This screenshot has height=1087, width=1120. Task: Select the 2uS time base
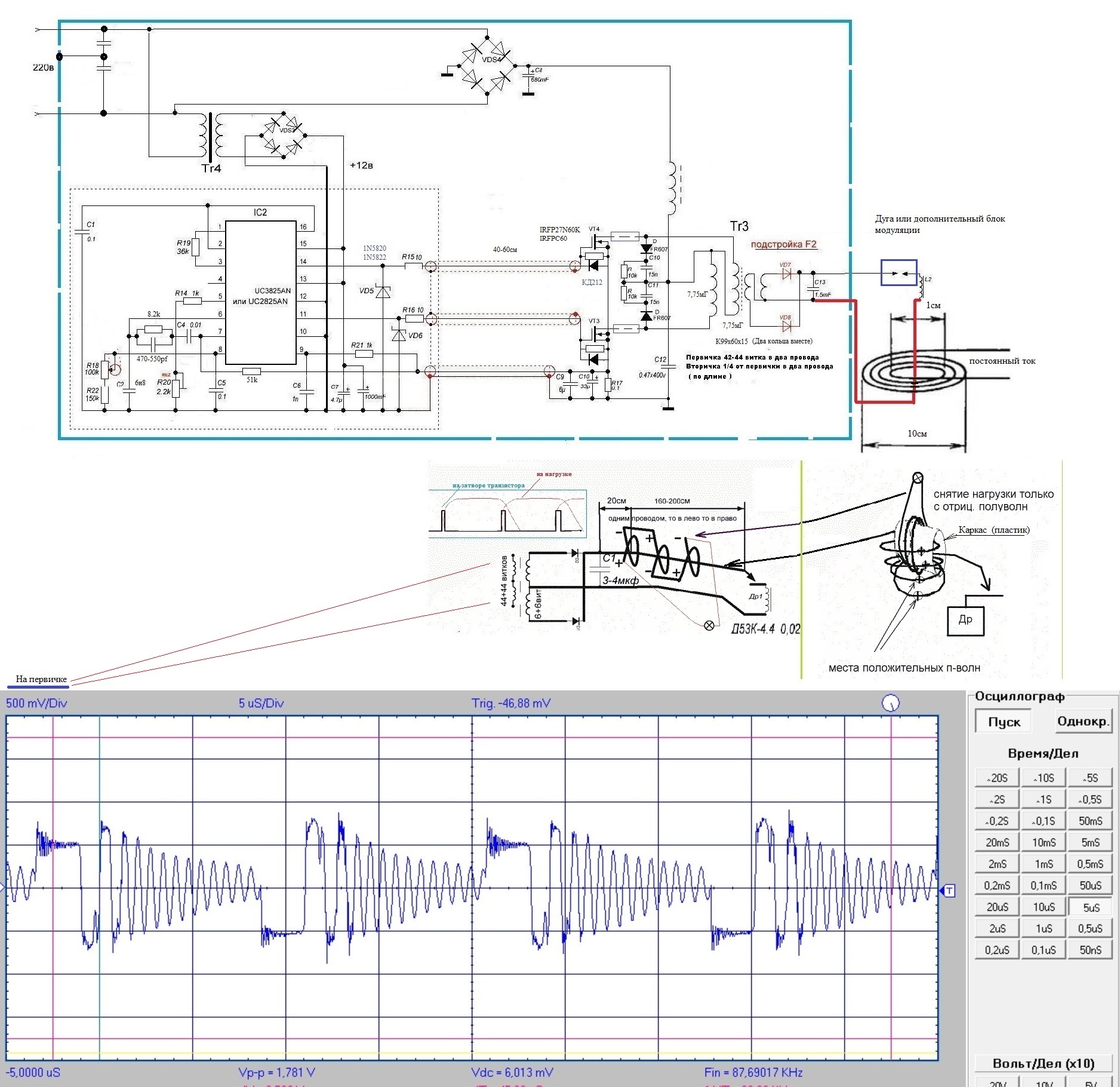click(x=997, y=929)
